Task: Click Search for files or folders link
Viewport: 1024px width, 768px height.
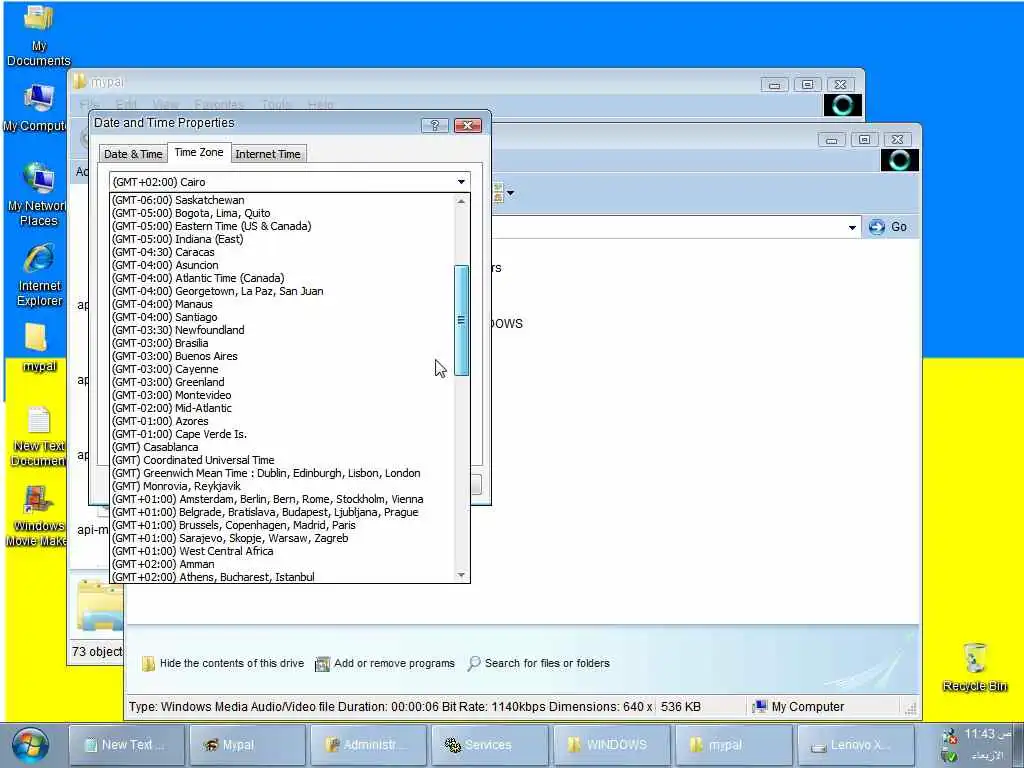Action: pos(547,664)
